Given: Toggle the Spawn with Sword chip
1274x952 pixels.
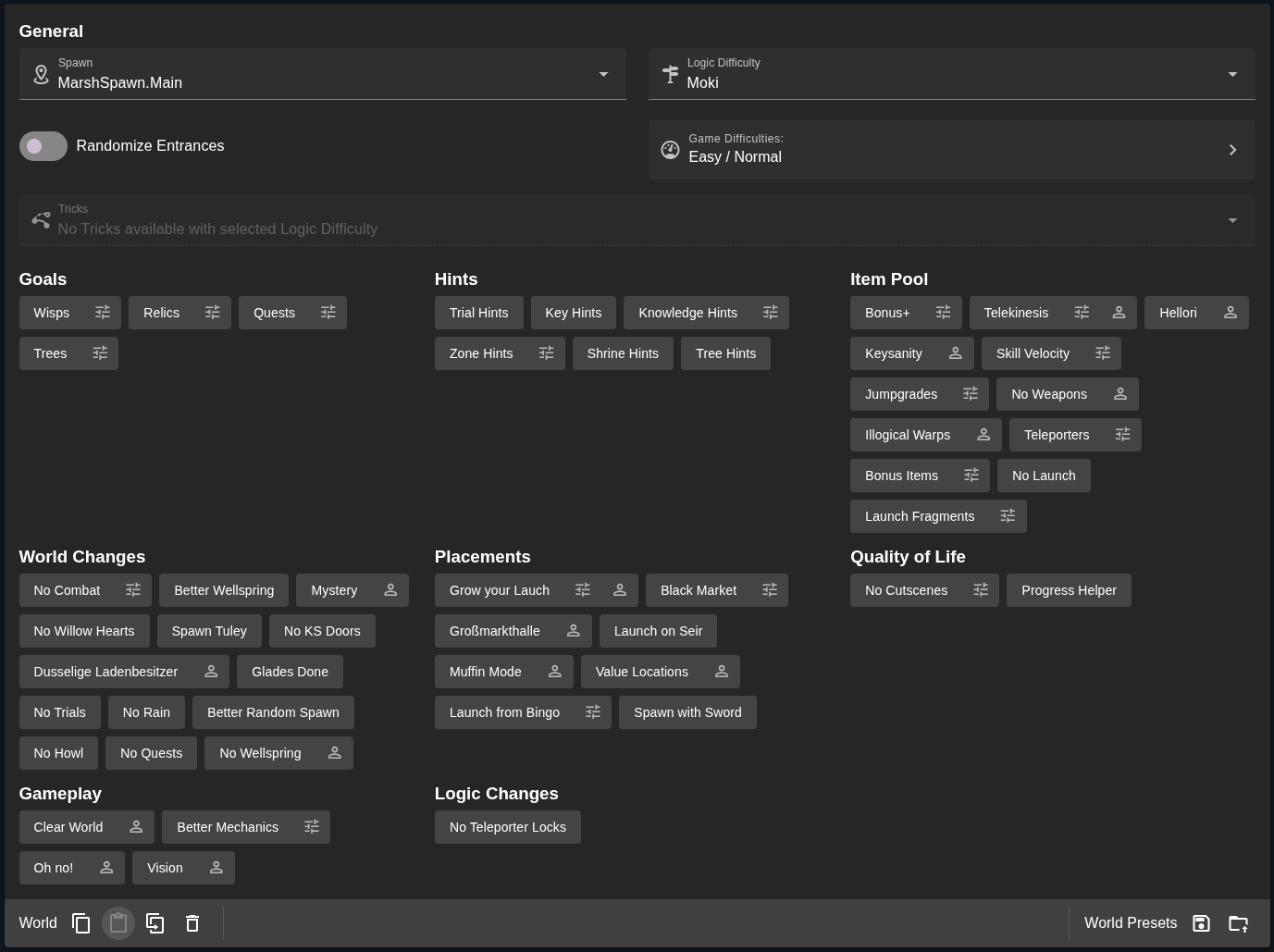Looking at the screenshot, I should point(687,712).
